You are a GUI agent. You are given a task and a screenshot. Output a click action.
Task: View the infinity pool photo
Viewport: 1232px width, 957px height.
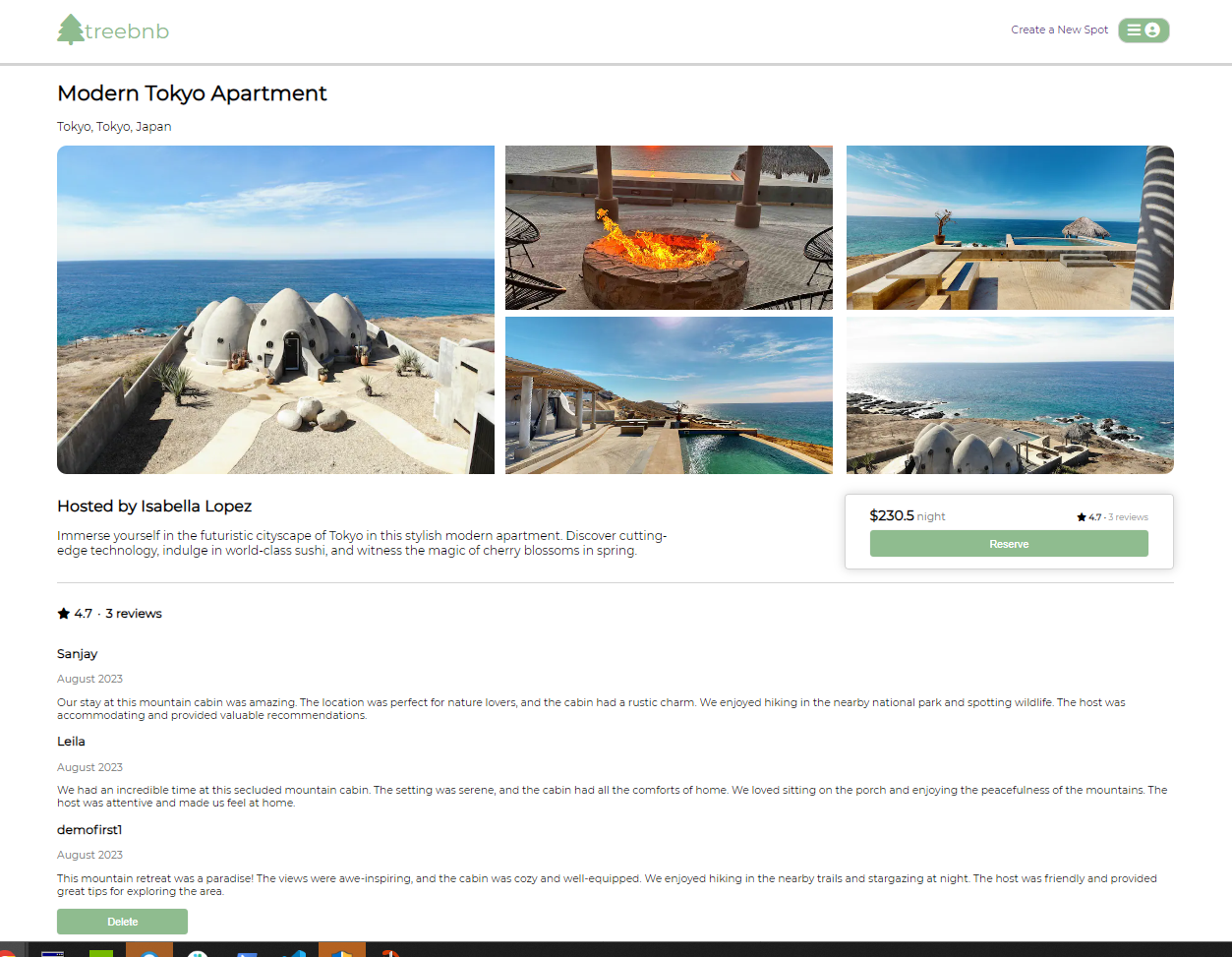coord(669,395)
